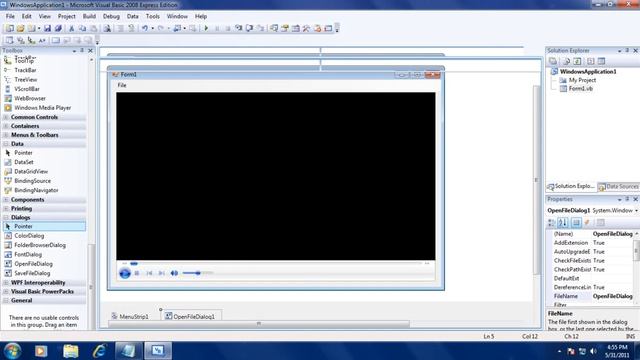Viewport: 640px width, 360px height.
Task: Mute the media player with speaker icon
Action: pyautogui.click(x=174, y=273)
